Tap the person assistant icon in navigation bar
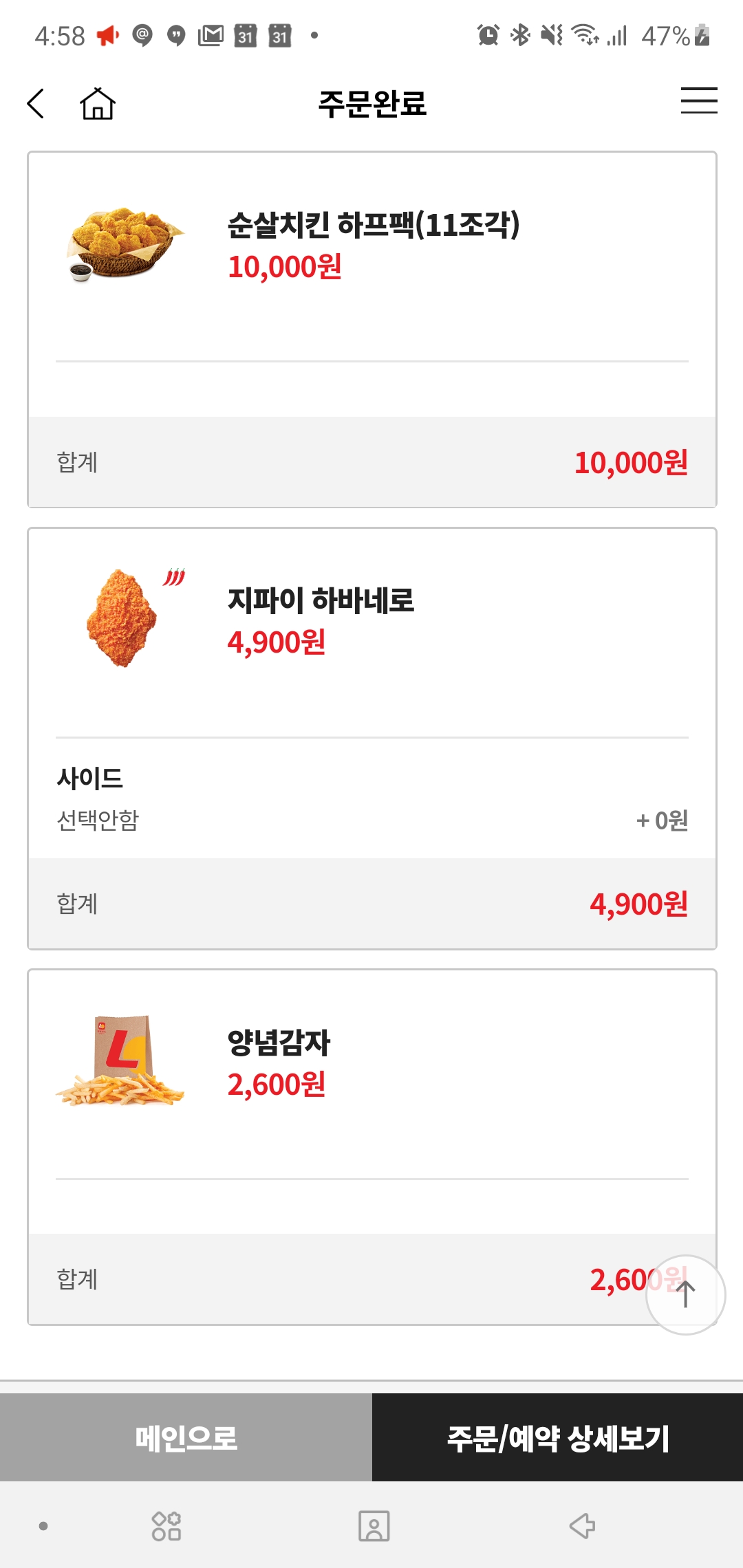This screenshot has height=1568, width=743. click(374, 1525)
